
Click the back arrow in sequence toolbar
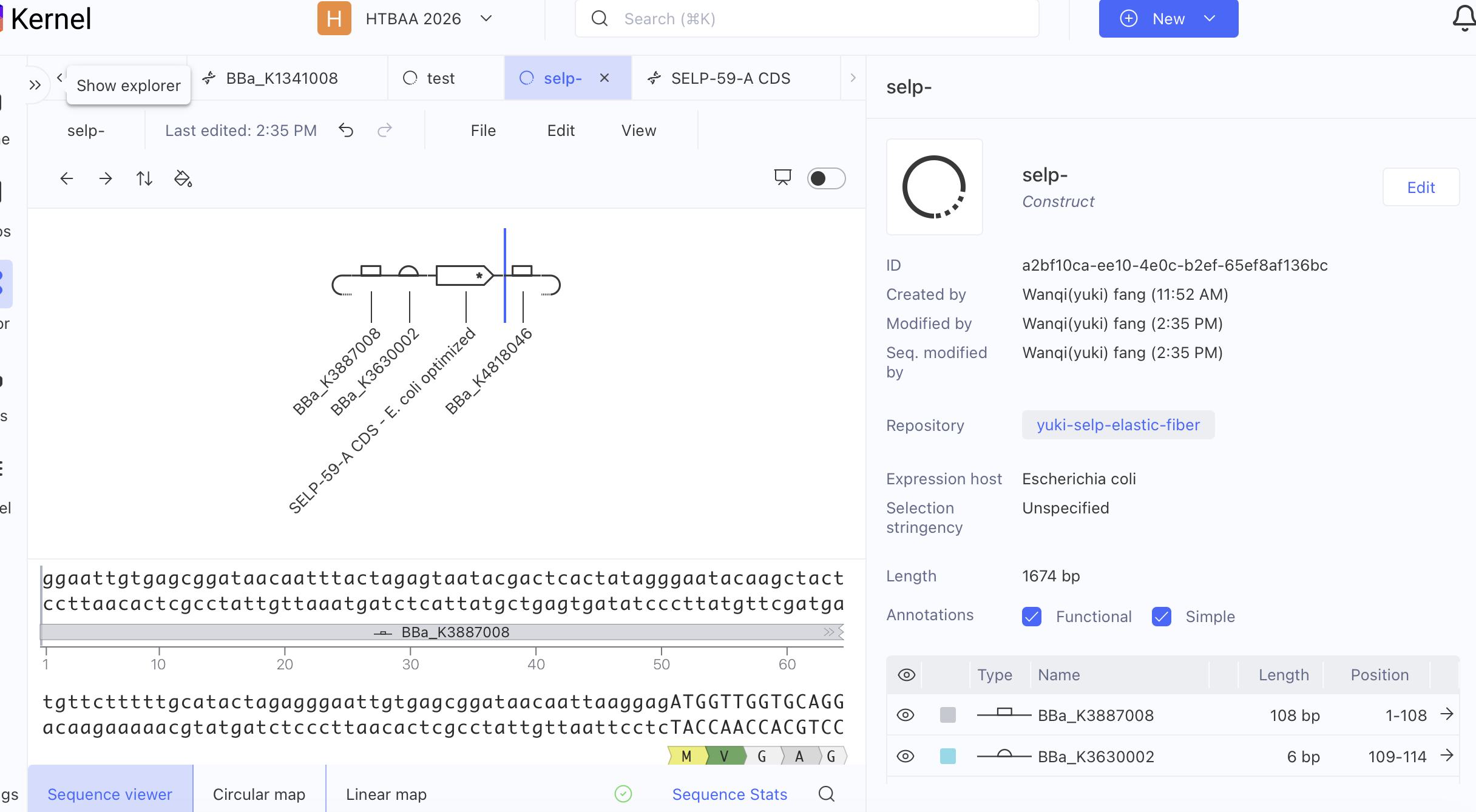[x=67, y=178]
